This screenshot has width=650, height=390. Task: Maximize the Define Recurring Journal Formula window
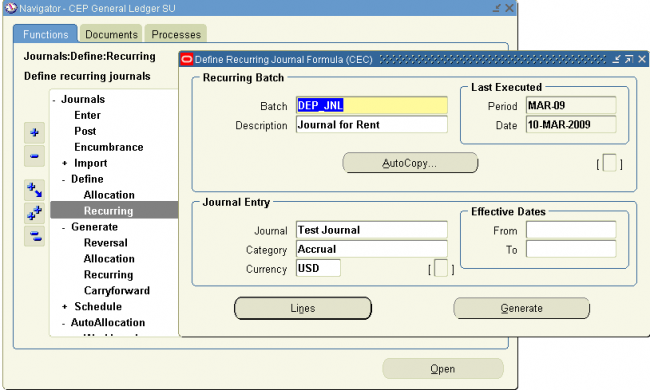629,59
